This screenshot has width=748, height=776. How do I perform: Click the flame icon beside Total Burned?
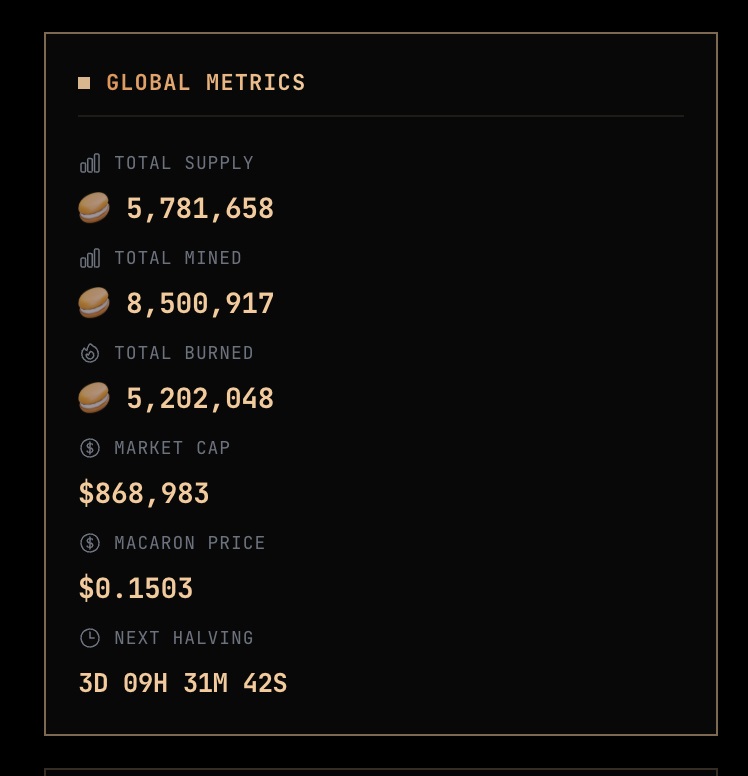90,353
